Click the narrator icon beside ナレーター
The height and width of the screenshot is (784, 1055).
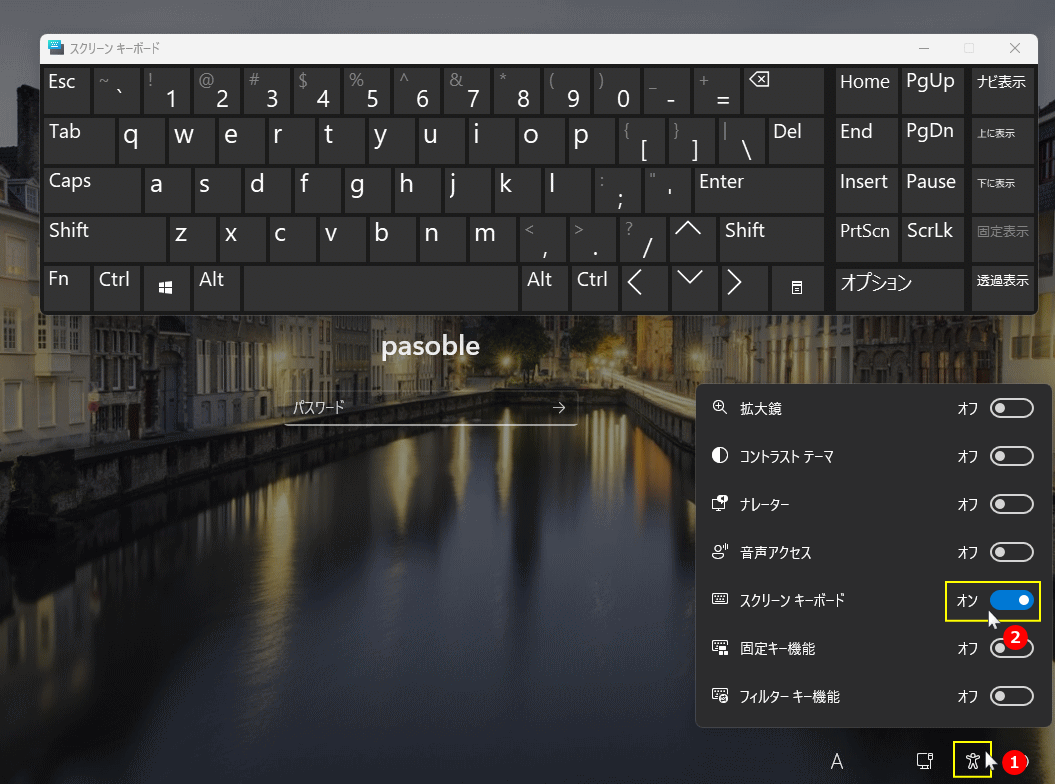[x=719, y=504]
